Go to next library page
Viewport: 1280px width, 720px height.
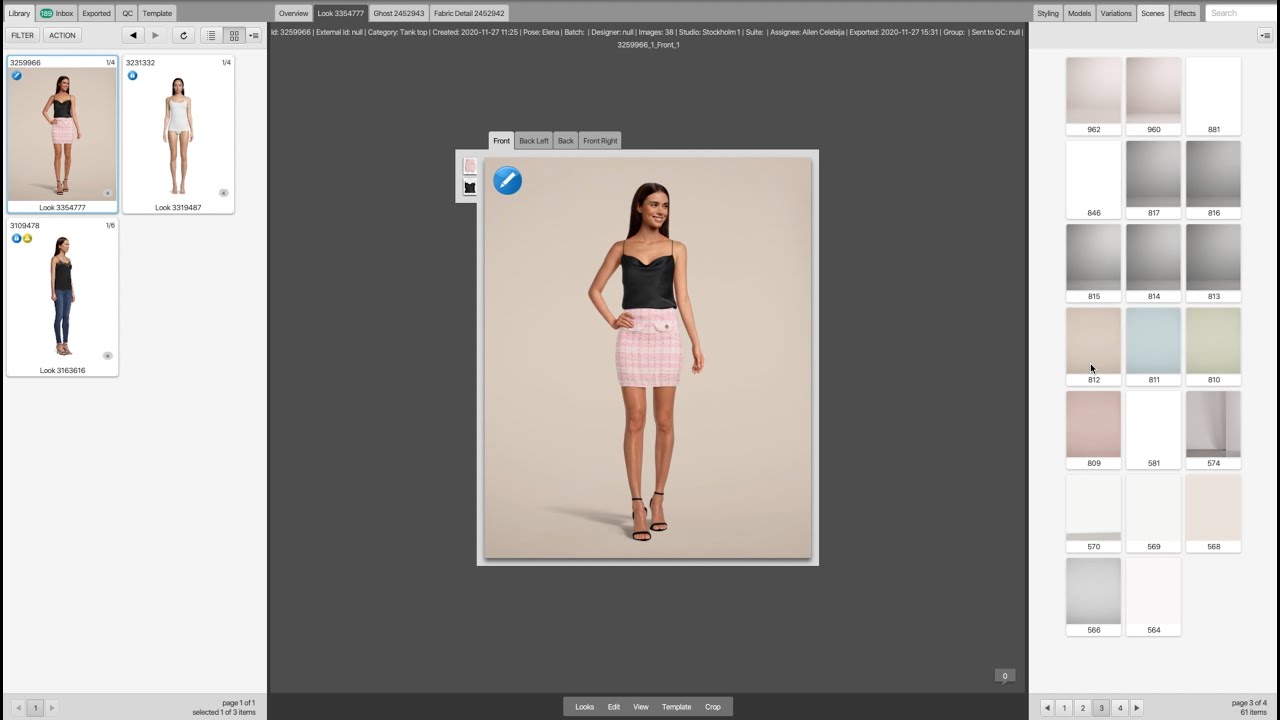[x=52, y=708]
